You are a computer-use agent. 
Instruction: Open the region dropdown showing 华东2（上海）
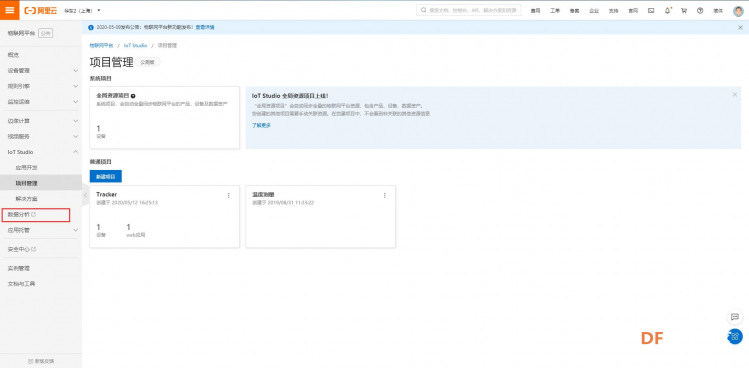83,10
